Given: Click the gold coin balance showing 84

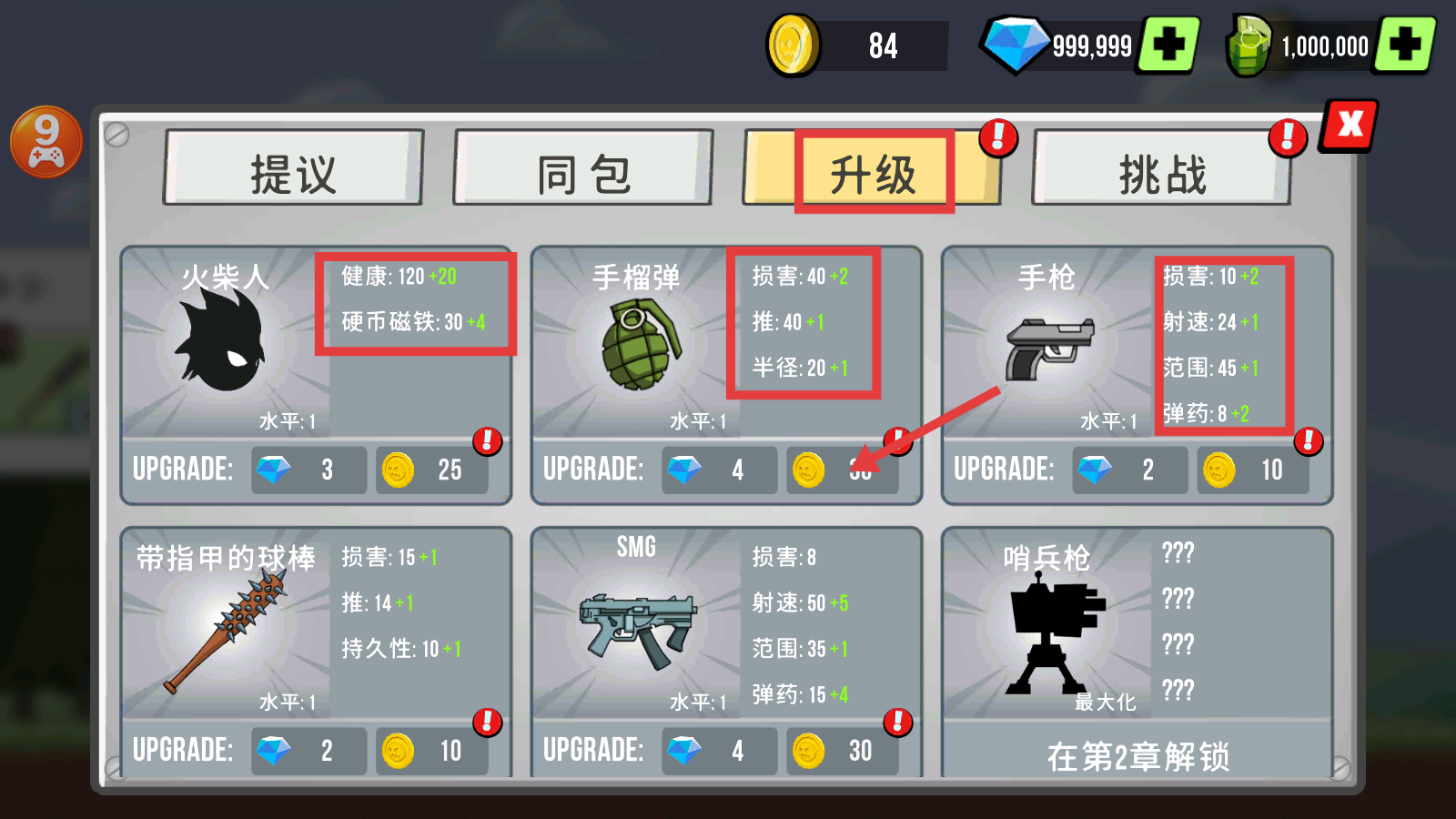Looking at the screenshot, I should click(x=858, y=45).
